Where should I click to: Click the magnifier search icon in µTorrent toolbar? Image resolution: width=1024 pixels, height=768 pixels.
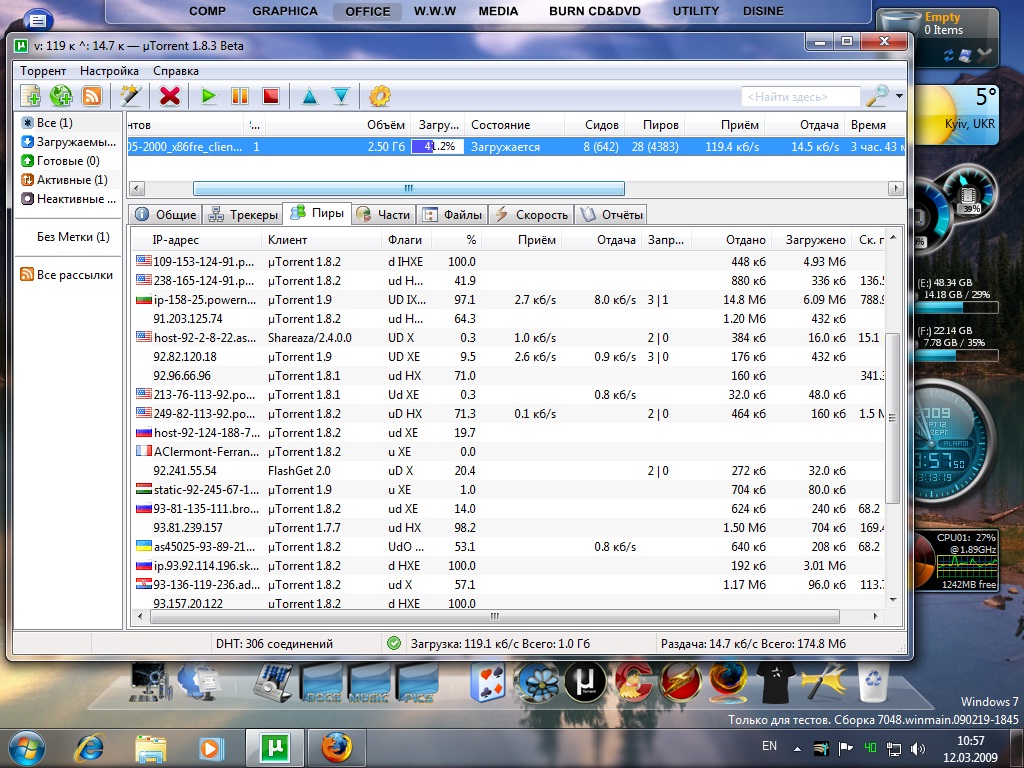[x=877, y=96]
